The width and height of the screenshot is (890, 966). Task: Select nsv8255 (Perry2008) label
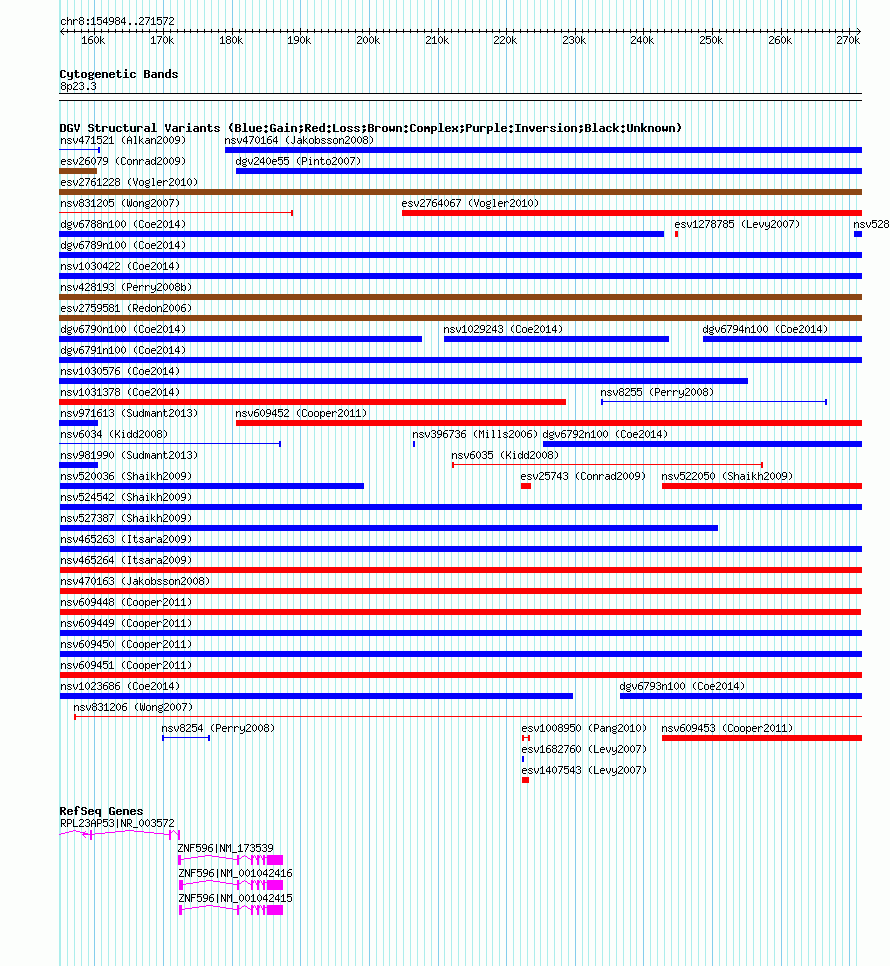(657, 392)
